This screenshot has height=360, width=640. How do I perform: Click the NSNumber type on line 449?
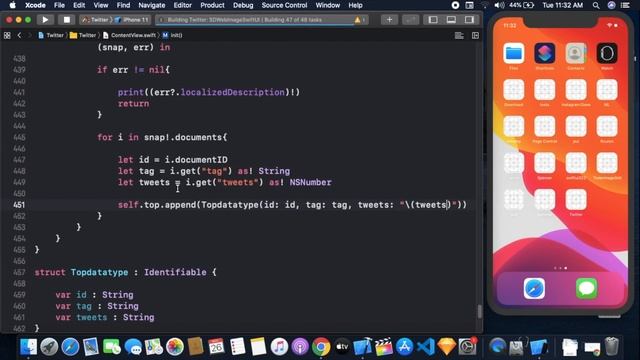click(310, 182)
